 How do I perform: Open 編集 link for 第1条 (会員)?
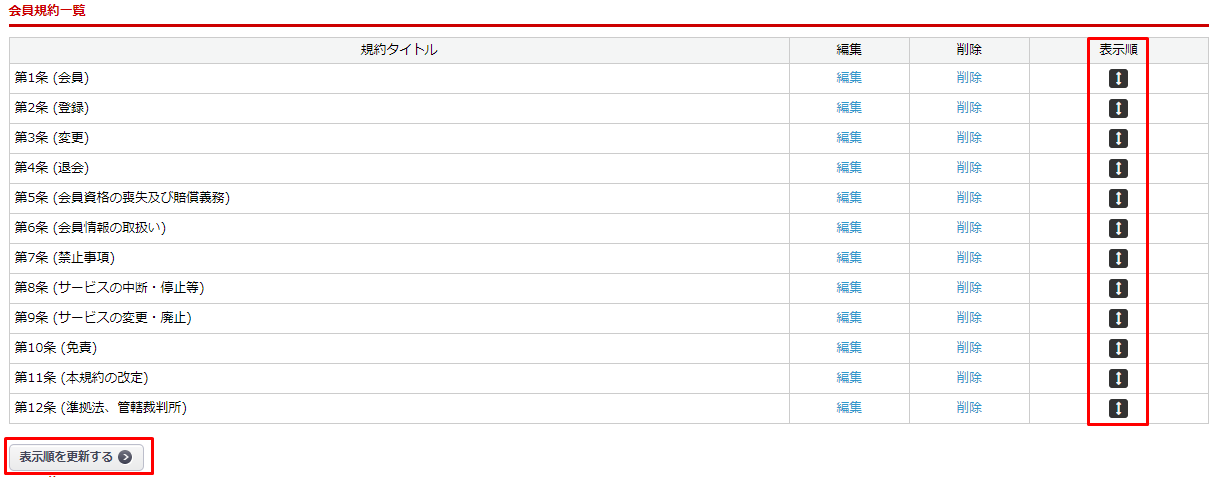[x=849, y=78]
